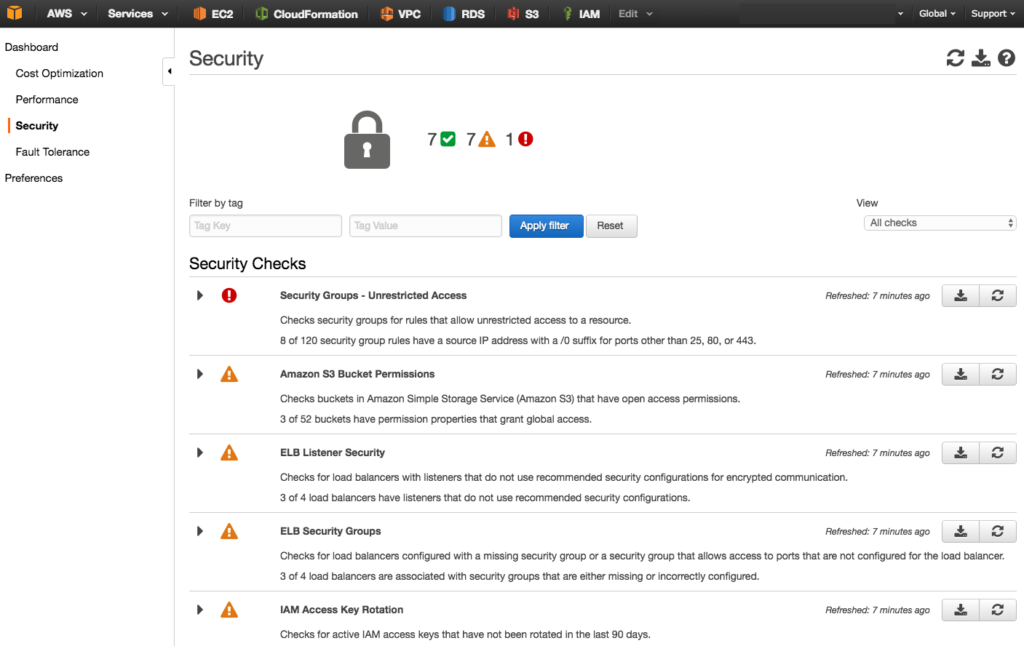The height and width of the screenshot is (646, 1024).
Task: Refresh all Trusted Advisor checks
Action: coord(955,58)
